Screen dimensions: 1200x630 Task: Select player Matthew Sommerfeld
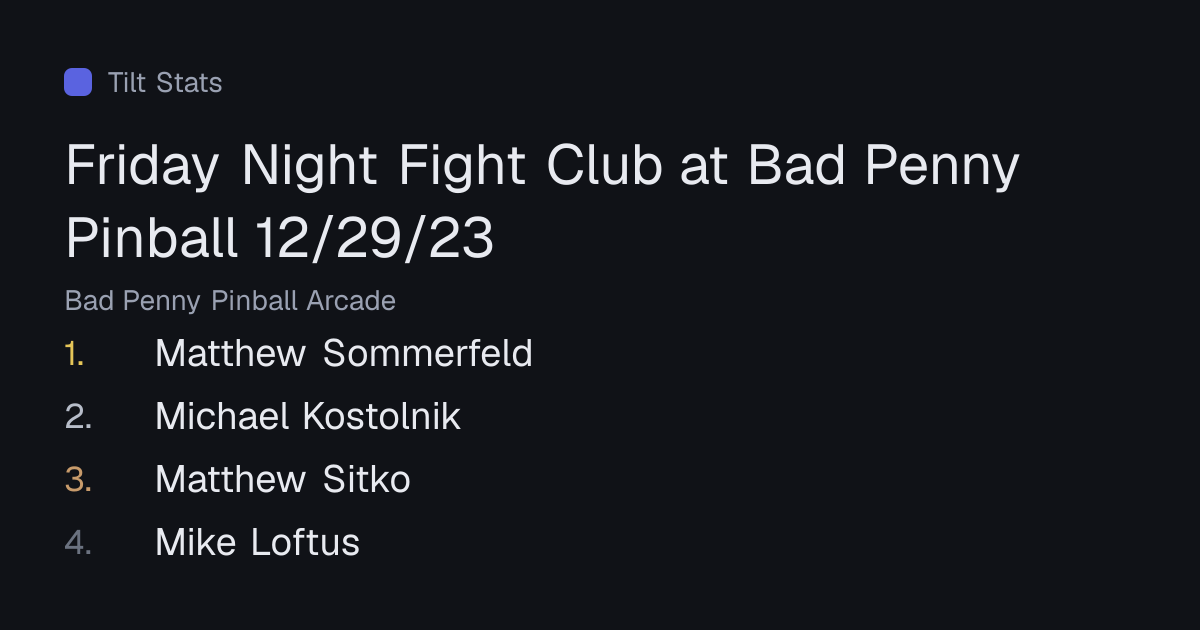(x=344, y=354)
